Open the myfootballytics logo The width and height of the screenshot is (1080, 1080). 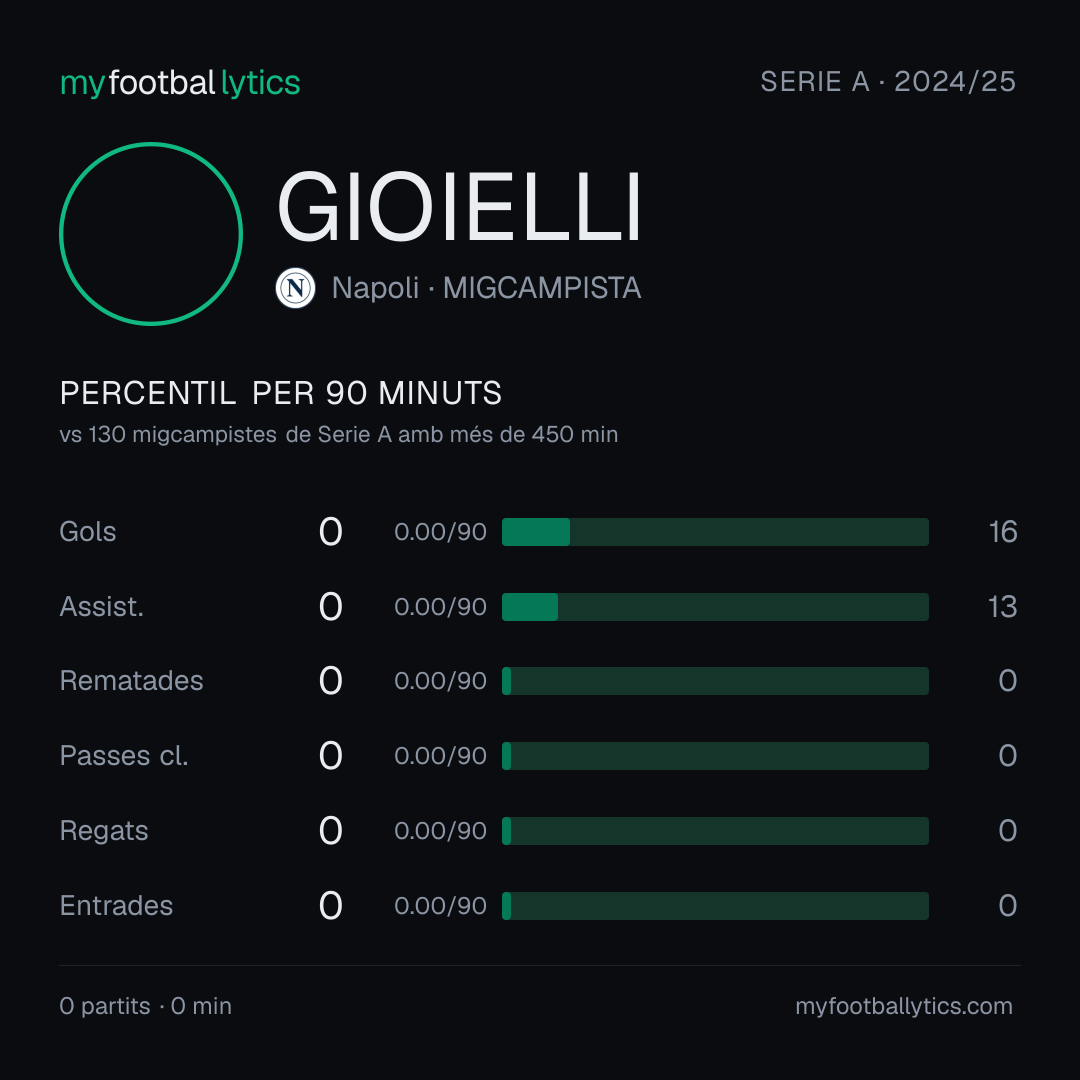[x=180, y=83]
